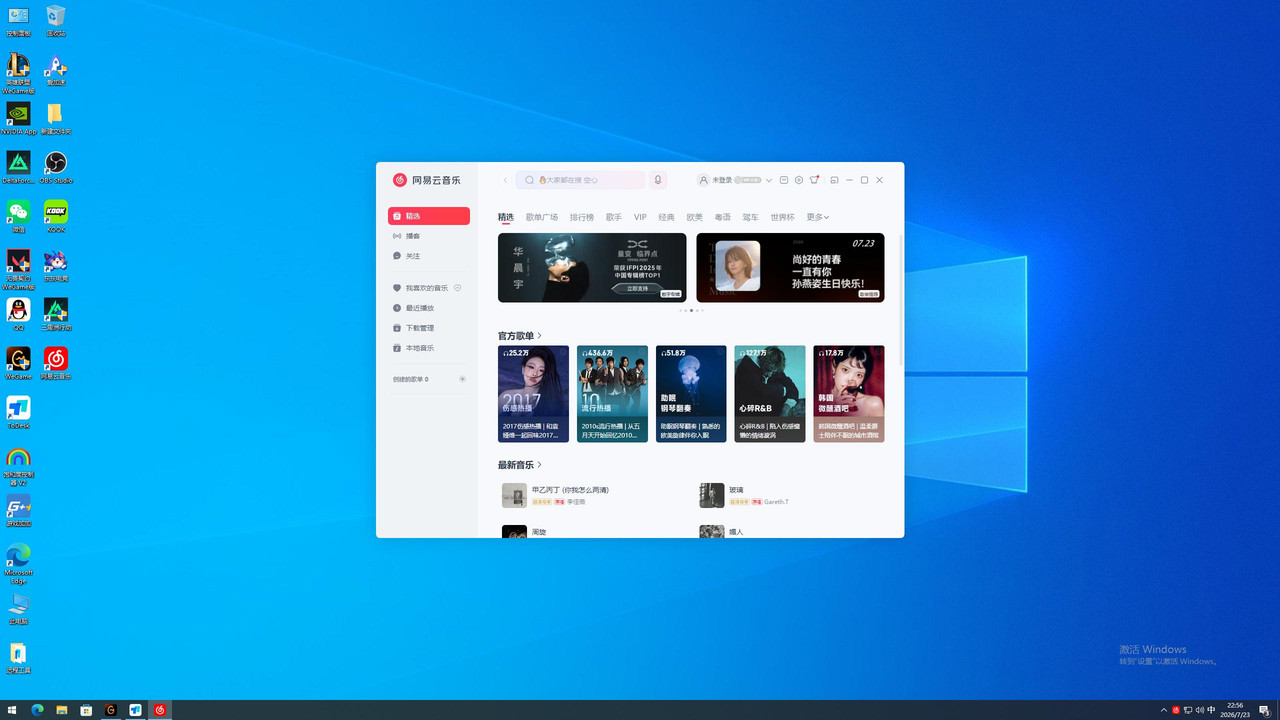Click the 未登录 user avatar icon
Screen dimensions: 1280x720
(x=703, y=180)
